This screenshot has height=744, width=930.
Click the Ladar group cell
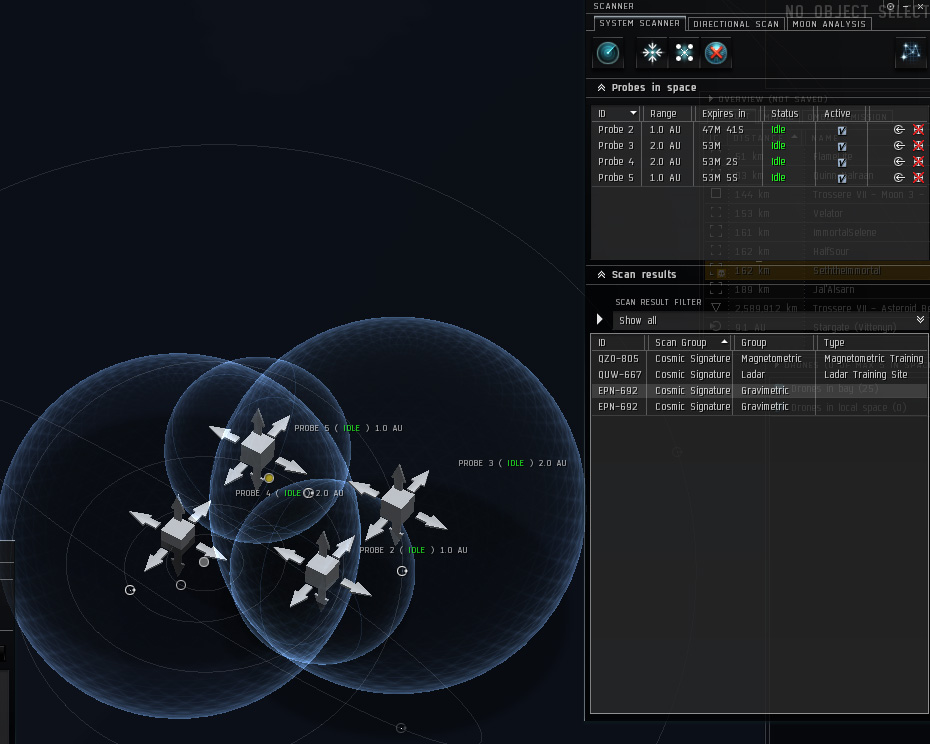tap(753, 374)
